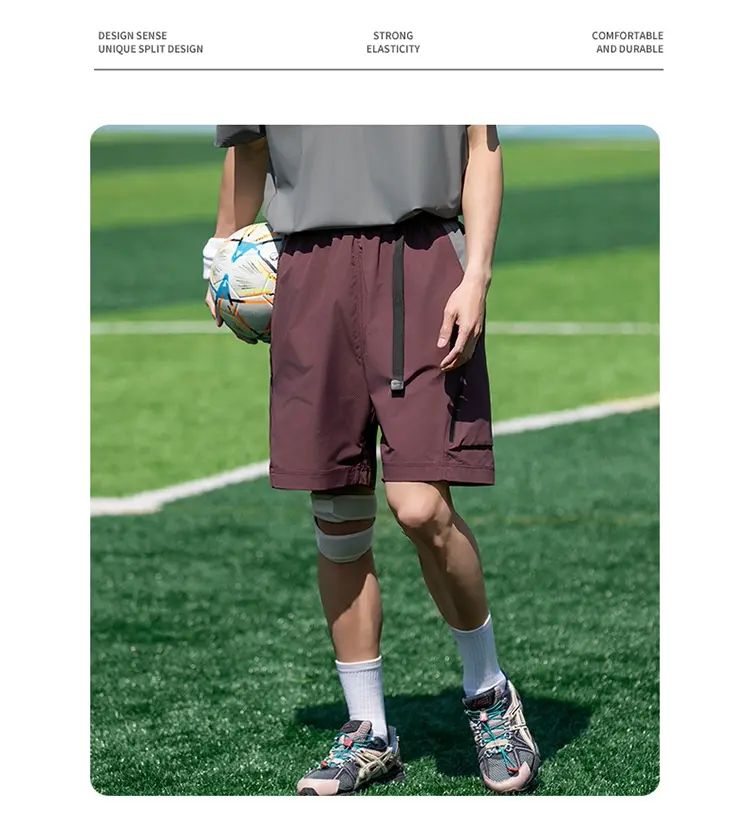Select the black strap hanging from the shorts
This screenshot has height=839, width=750.
(398, 316)
